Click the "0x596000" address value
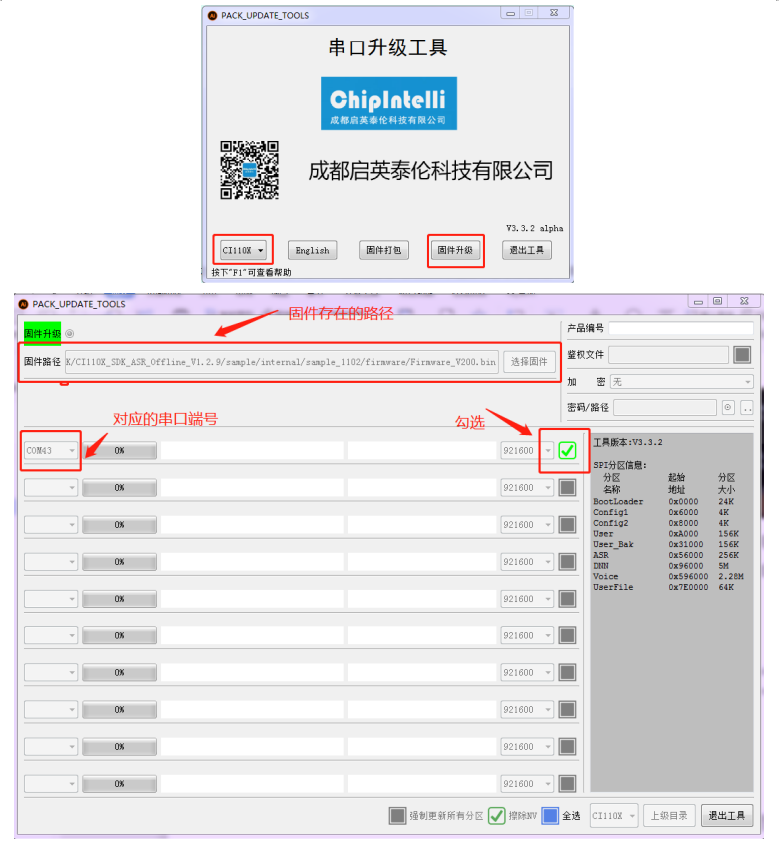This screenshot has height=846, width=779. coord(688,576)
